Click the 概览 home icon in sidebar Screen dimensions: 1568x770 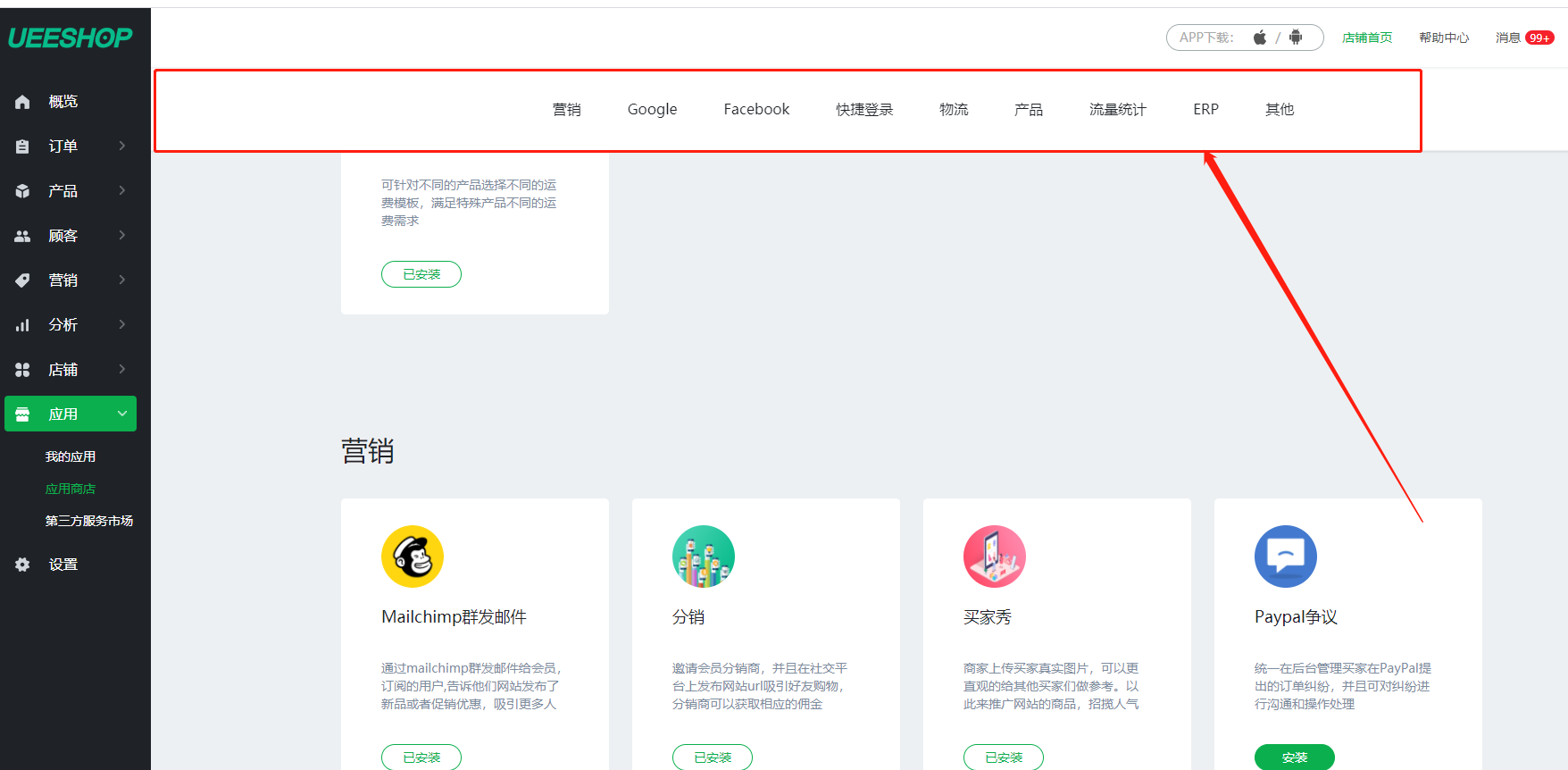tap(23, 102)
